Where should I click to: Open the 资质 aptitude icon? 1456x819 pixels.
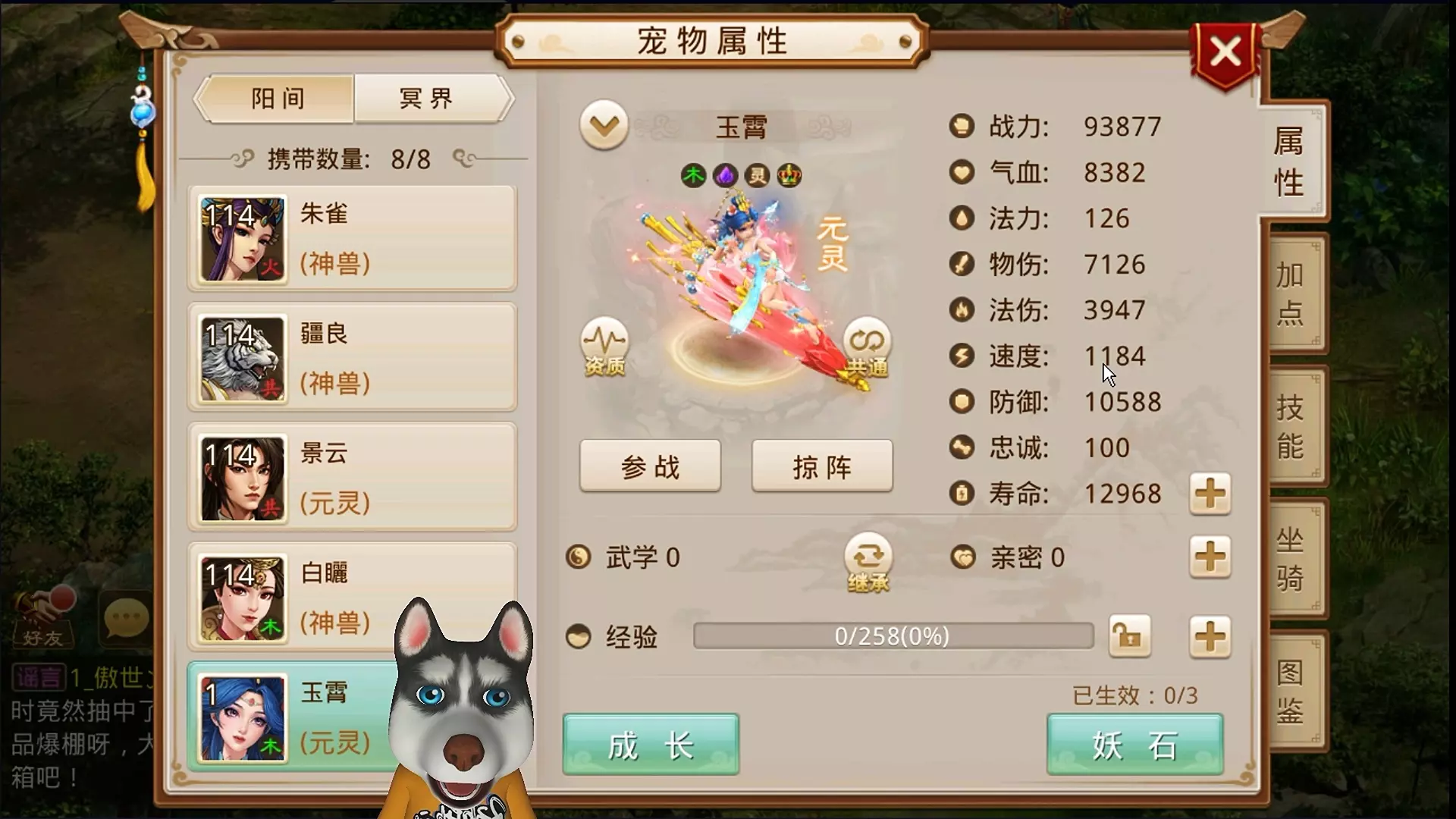[604, 347]
